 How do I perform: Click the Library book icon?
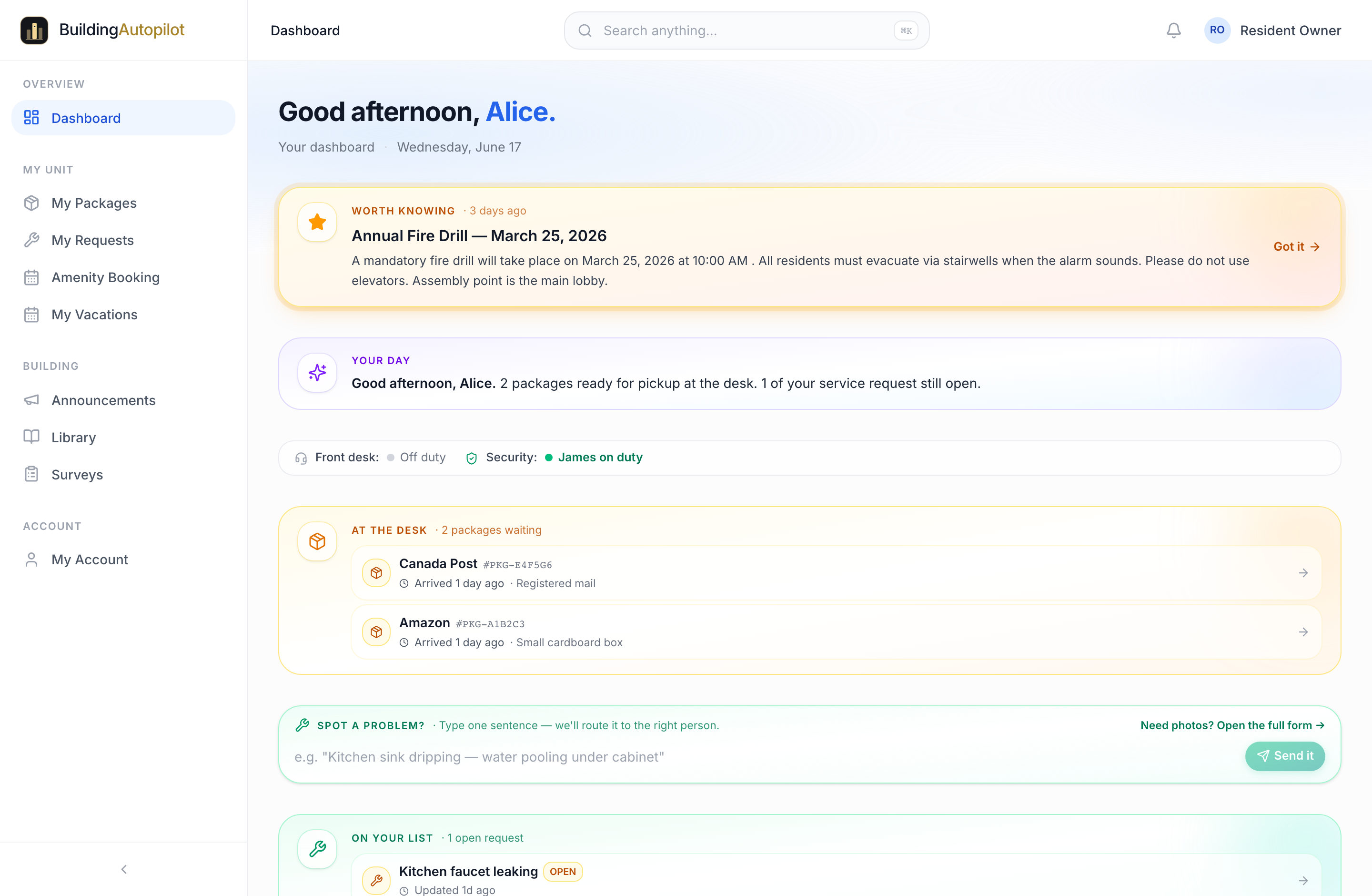click(31, 437)
